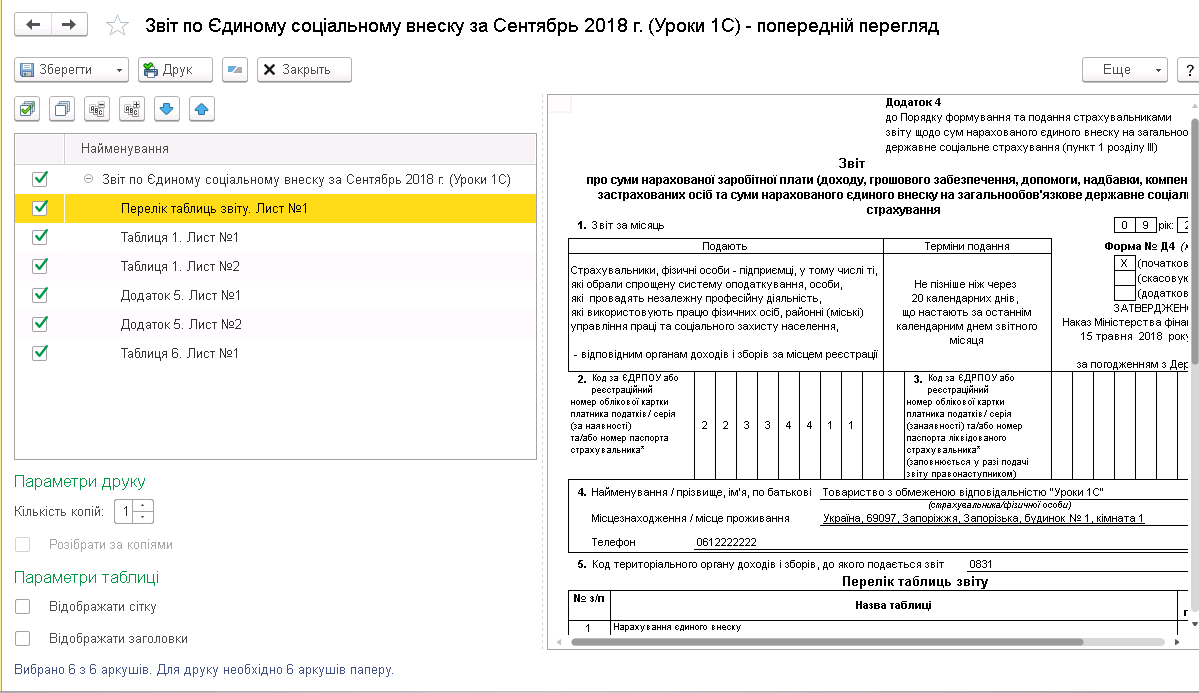Click the Подають header cell in preview
The width and height of the screenshot is (1199, 693).
pyautogui.click(x=725, y=246)
